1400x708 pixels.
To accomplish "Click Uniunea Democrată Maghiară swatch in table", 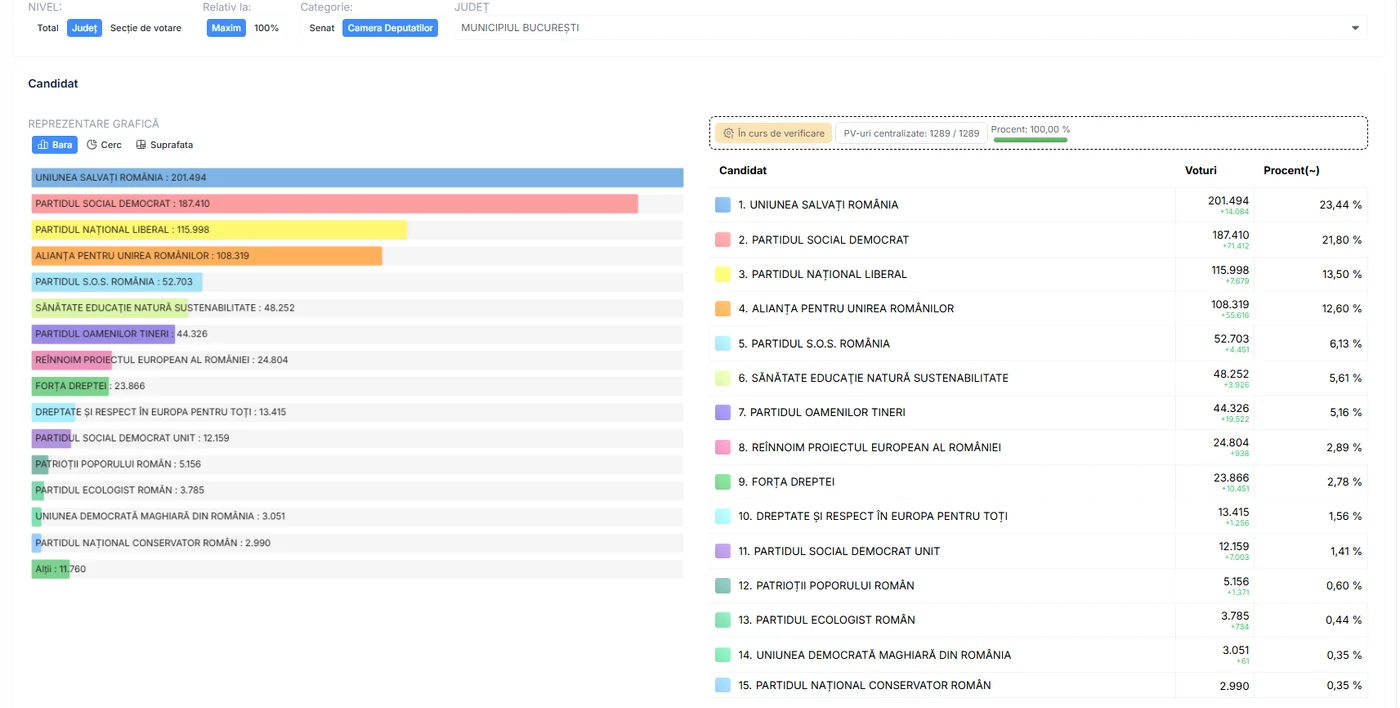I will tap(723, 655).
